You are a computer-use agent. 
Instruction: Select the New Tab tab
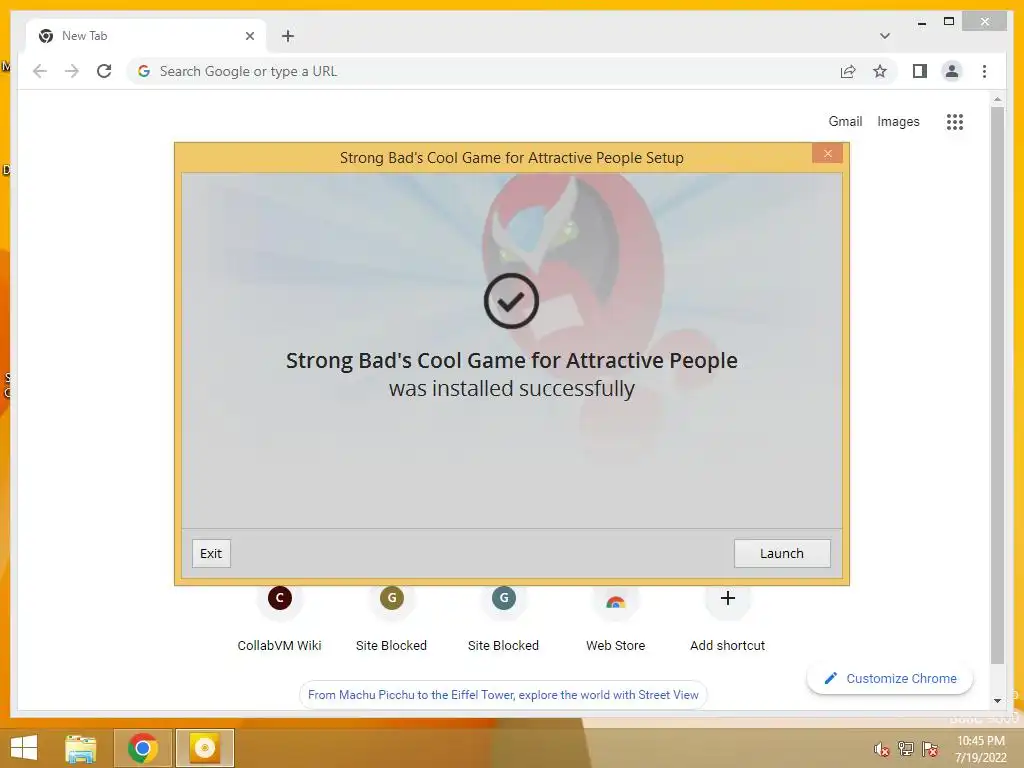pyautogui.click(x=146, y=36)
